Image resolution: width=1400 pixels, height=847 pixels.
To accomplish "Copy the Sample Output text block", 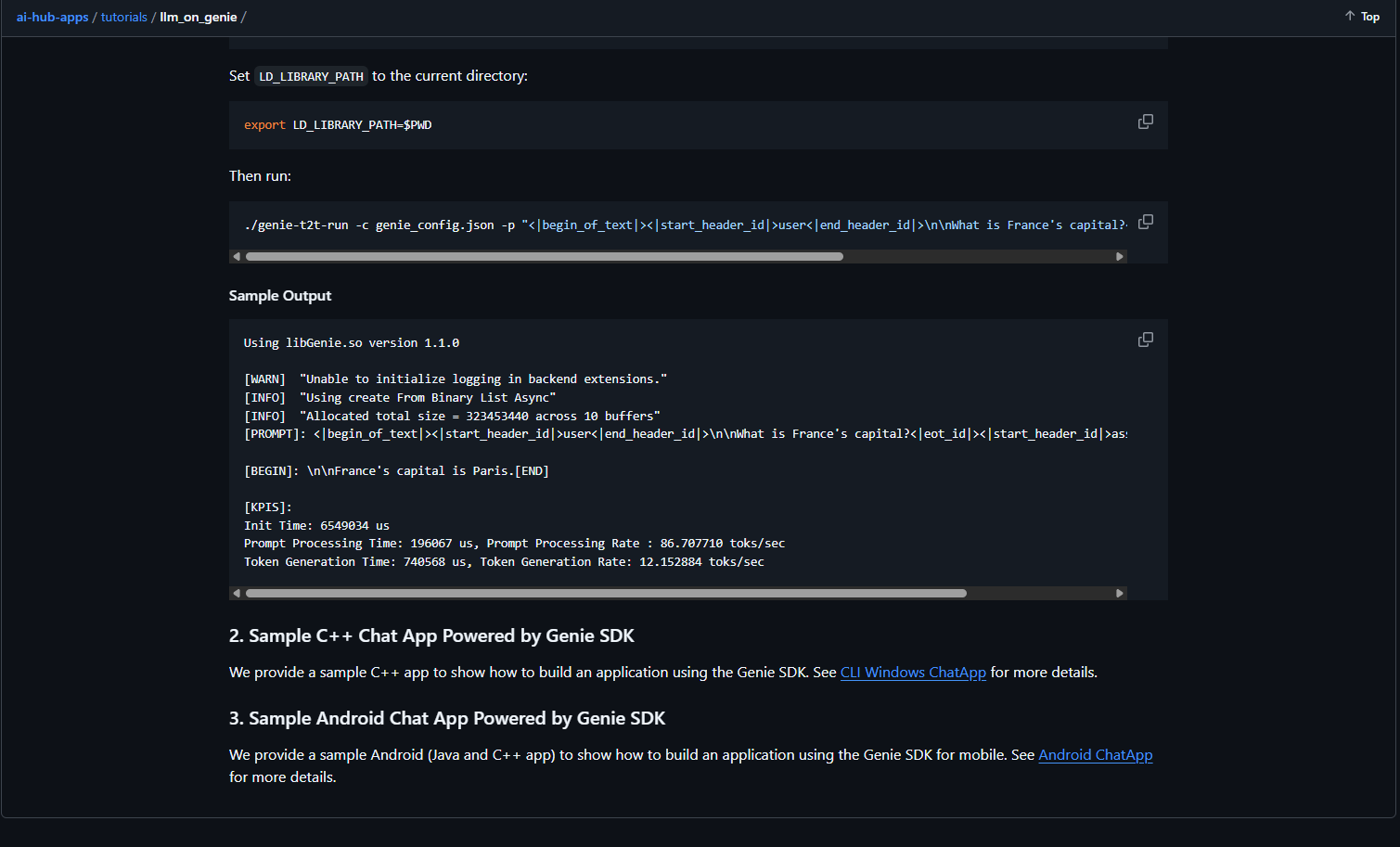I will point(1145,340).
